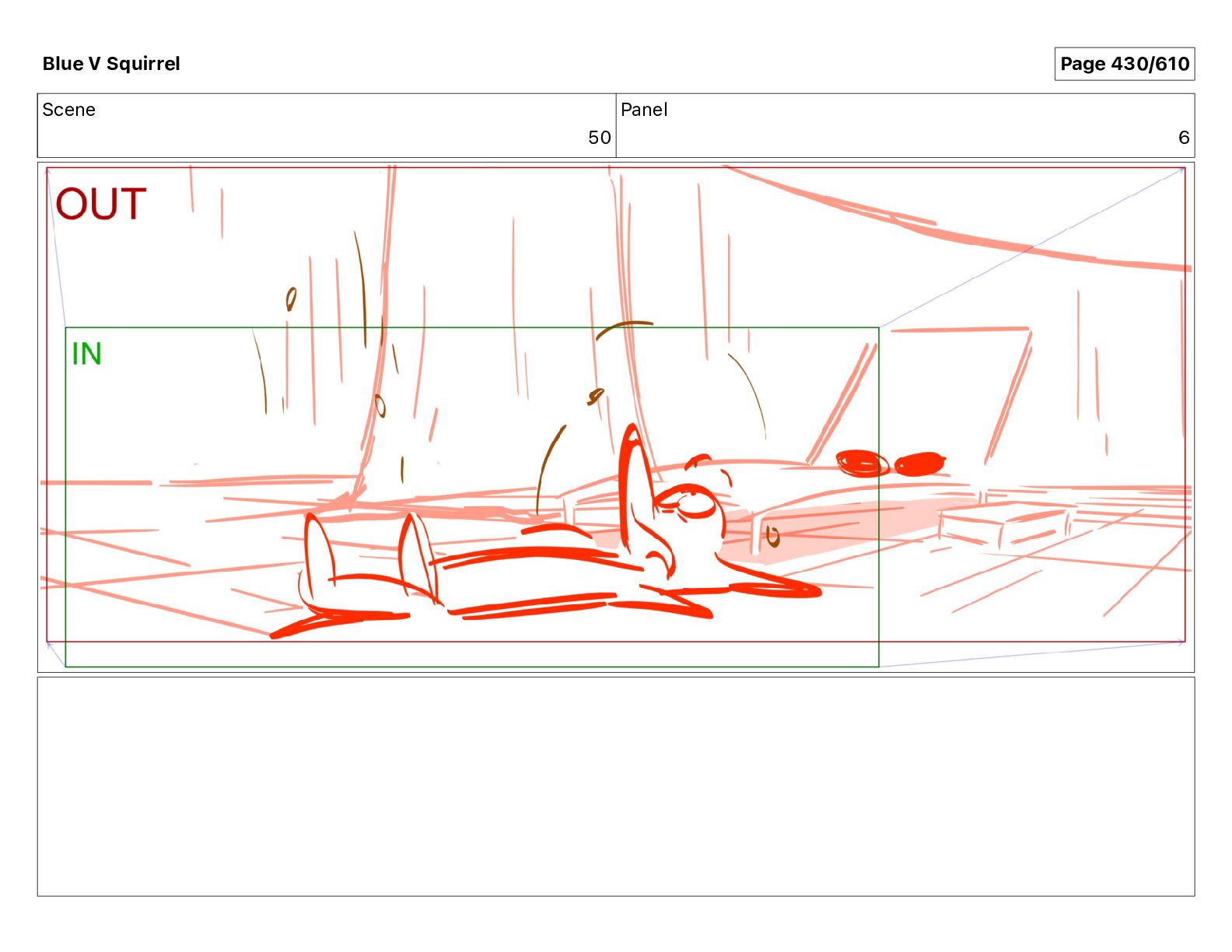The height and width of the screenshot is (952, 1232).
Task: Click the empty notes box below the panel
Action: point(616,786)
